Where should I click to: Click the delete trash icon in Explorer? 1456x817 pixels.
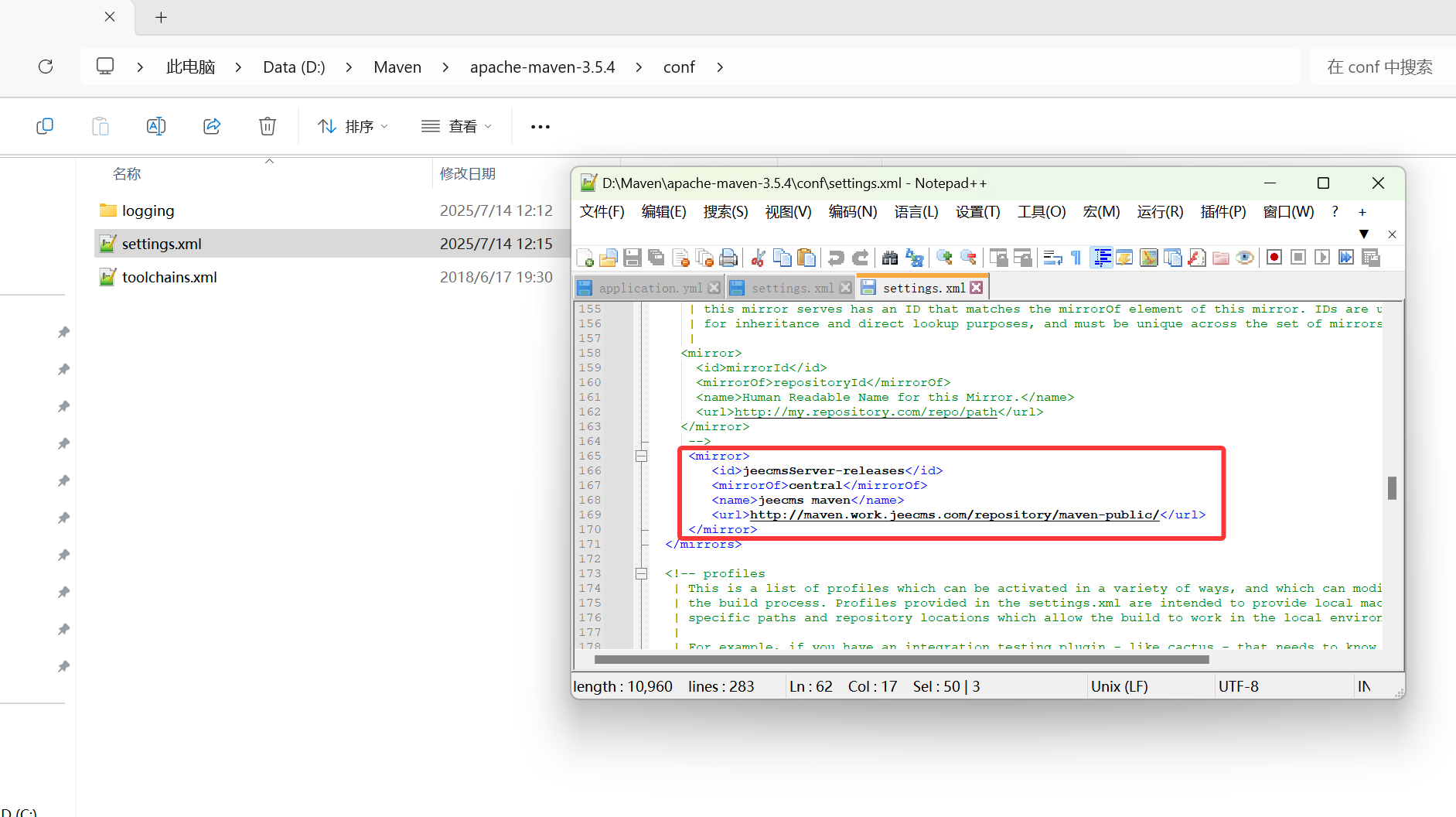[x=268, y=126]
